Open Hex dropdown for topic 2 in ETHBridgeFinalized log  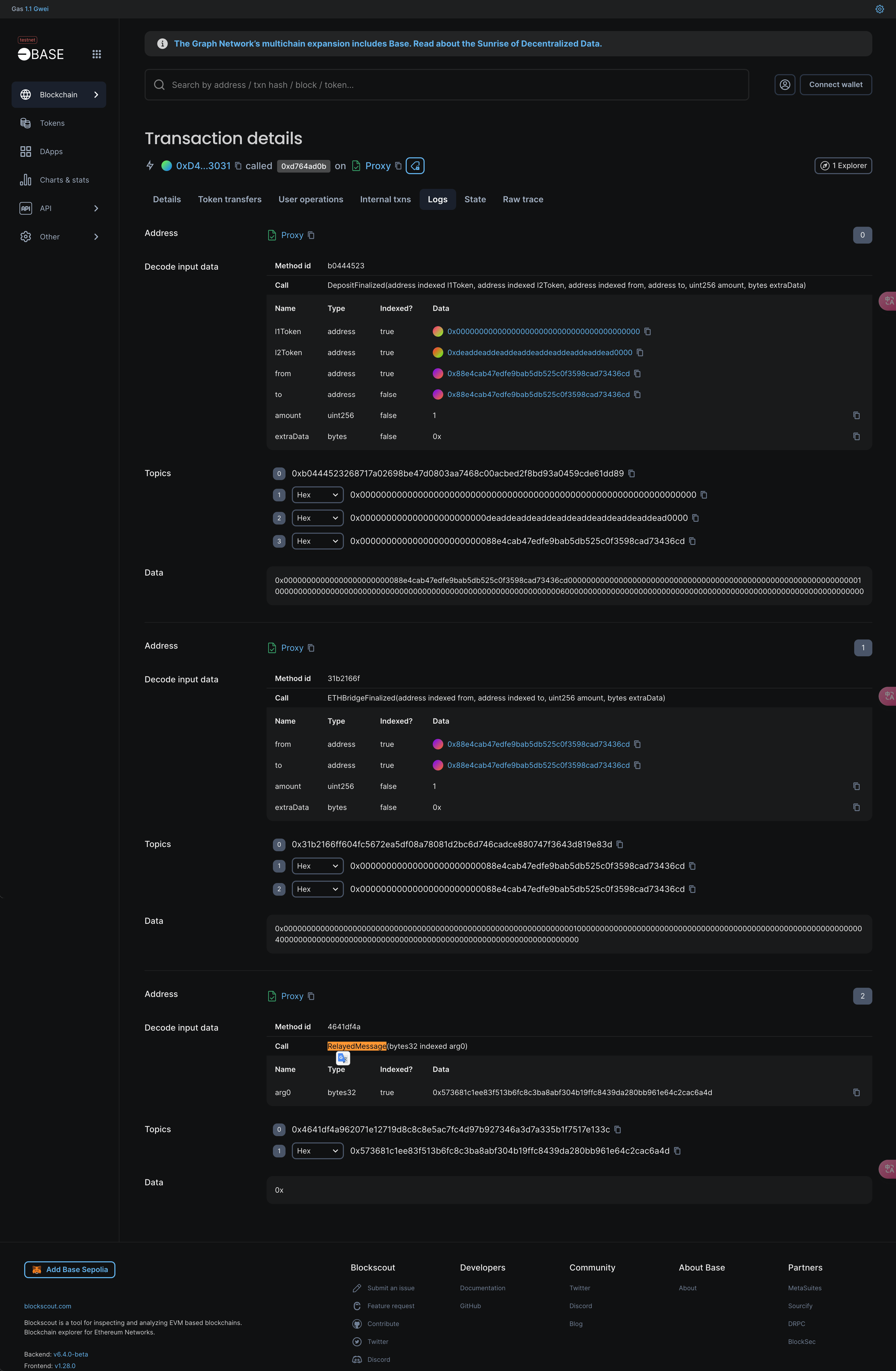pos(317,889)
